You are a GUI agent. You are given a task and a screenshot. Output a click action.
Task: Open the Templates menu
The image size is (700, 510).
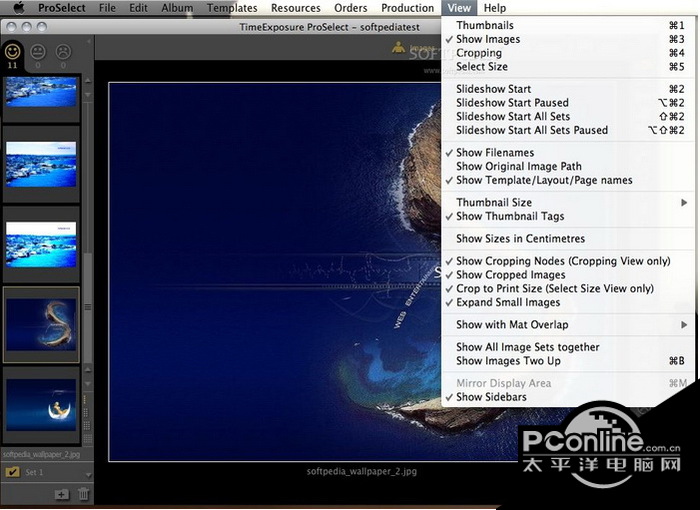click(x=231, y=8)
